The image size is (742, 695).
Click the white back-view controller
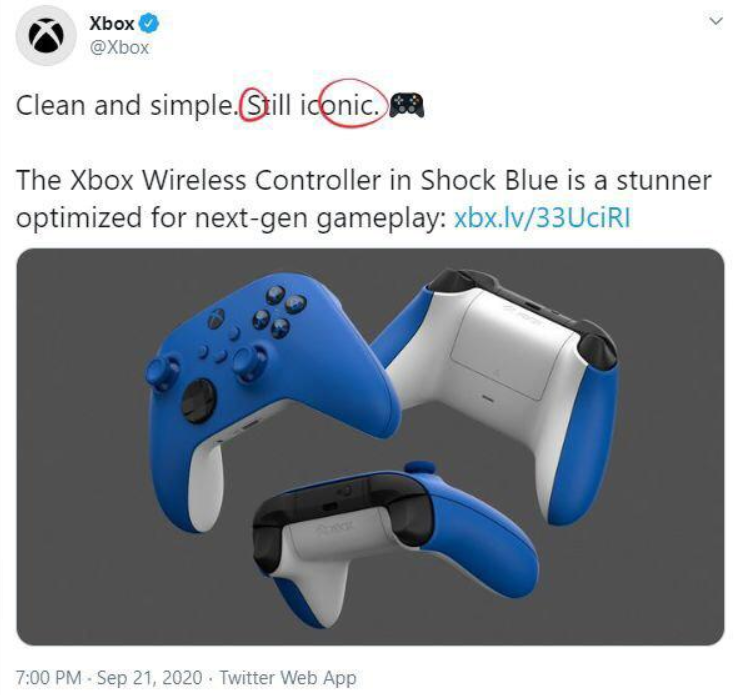pyautogui.click(x=502, y=393)
